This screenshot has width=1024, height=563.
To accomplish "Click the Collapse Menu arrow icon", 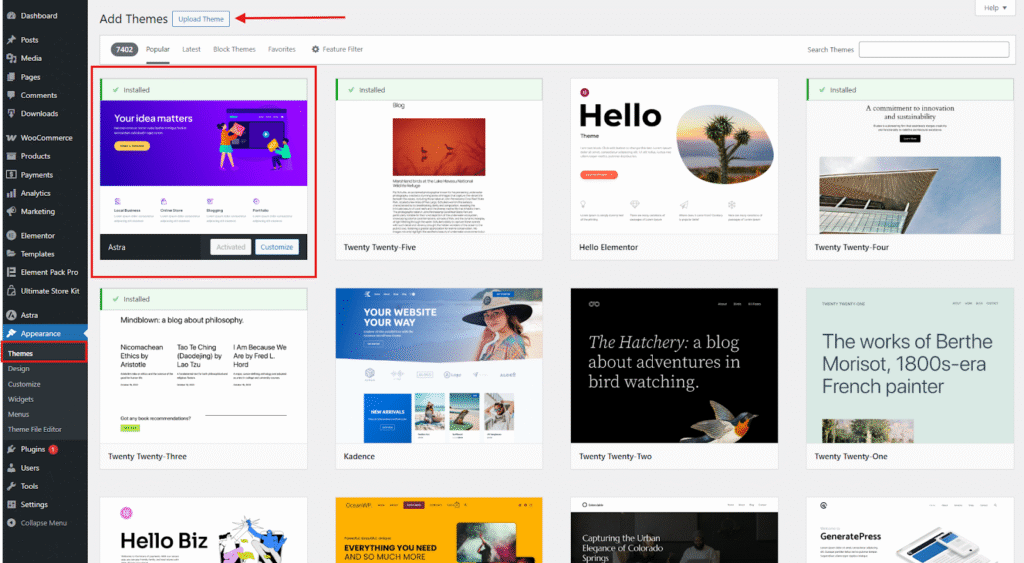I will click(x=11, y=523).
